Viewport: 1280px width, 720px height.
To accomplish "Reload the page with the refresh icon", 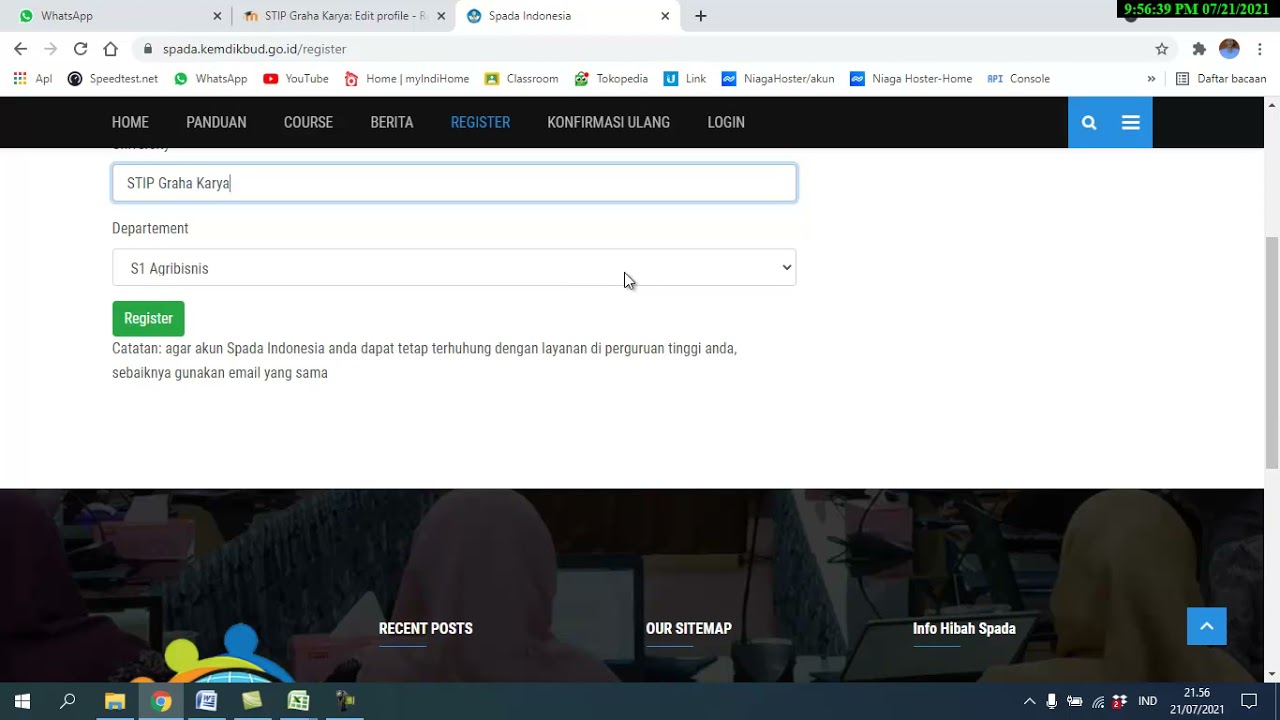I will pyautogui.click(x=80, y=48).
